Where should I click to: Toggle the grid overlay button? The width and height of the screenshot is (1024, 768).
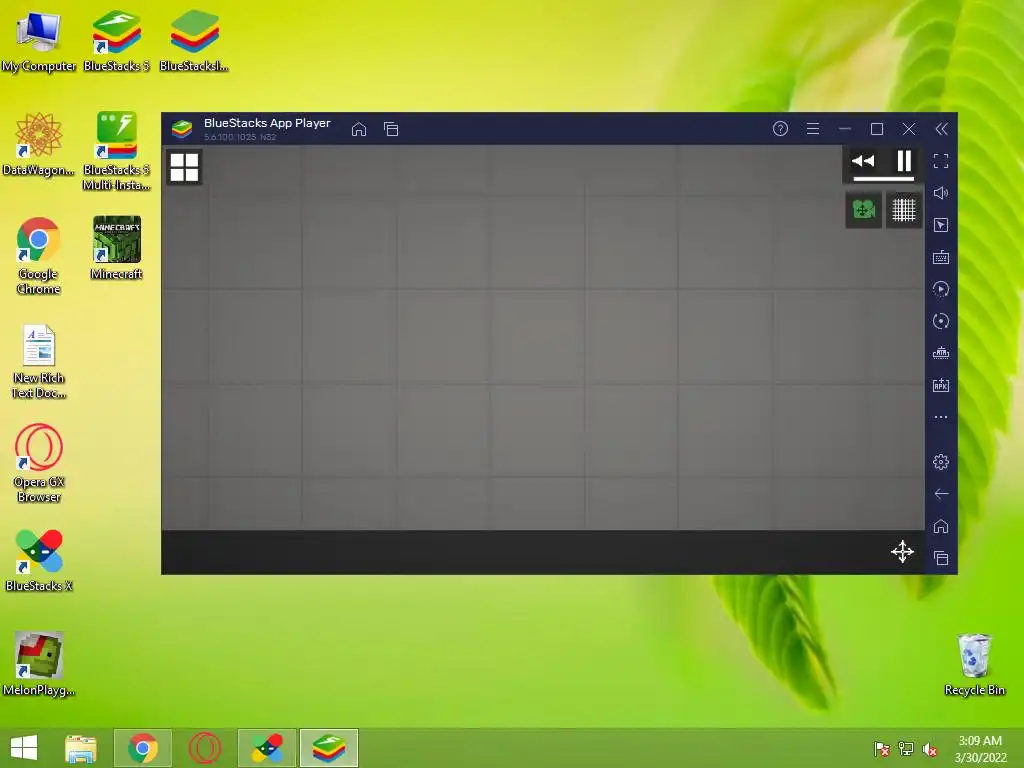[904, 210]
